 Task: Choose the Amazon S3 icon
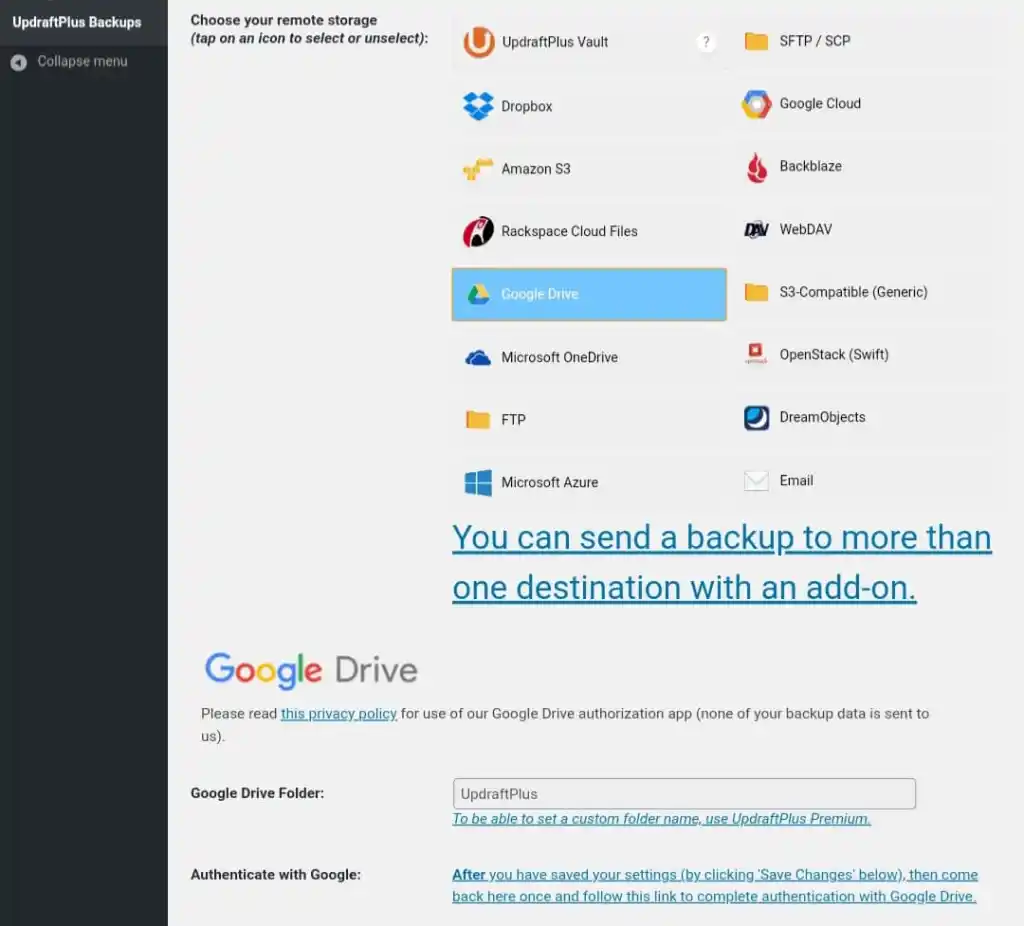pyautogui.click(x=478, y=168)
